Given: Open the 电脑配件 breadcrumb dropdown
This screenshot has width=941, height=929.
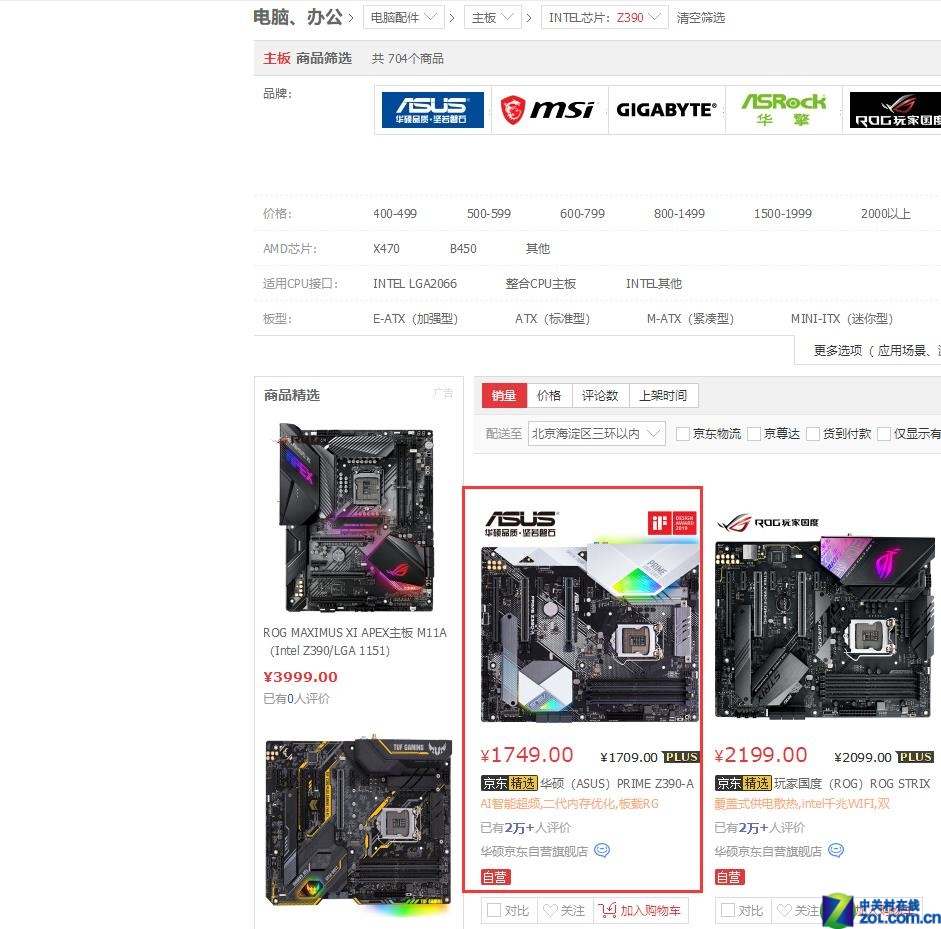Looking at the screenshot, I should click(x=403, y=17).
